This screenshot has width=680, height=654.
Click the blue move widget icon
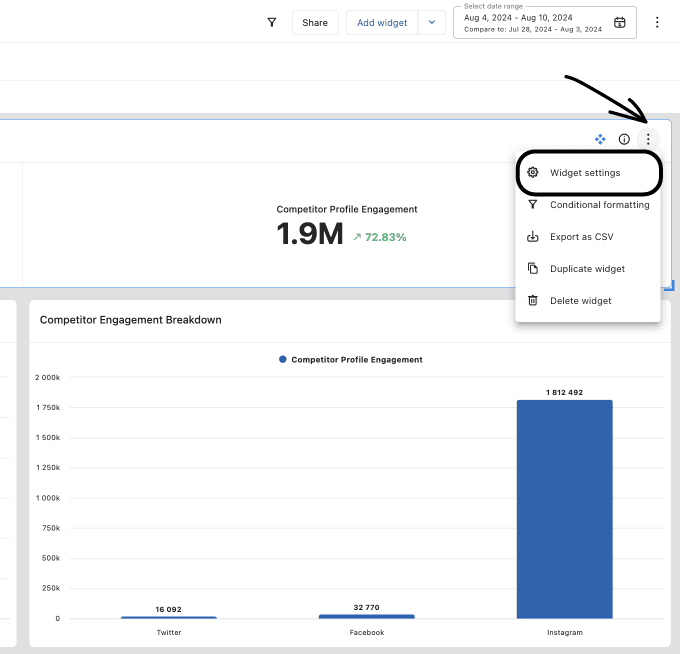point(600,139)
